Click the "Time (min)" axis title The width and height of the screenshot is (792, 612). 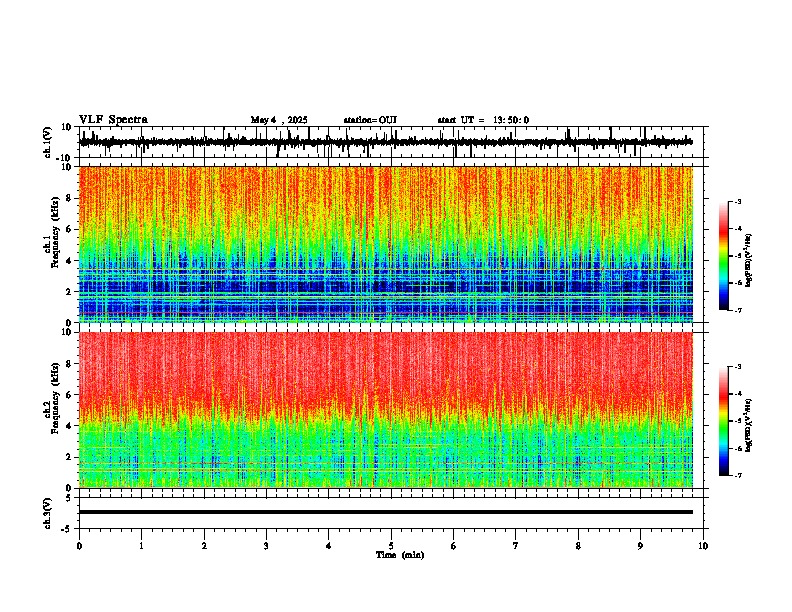[x=400, y=555]
